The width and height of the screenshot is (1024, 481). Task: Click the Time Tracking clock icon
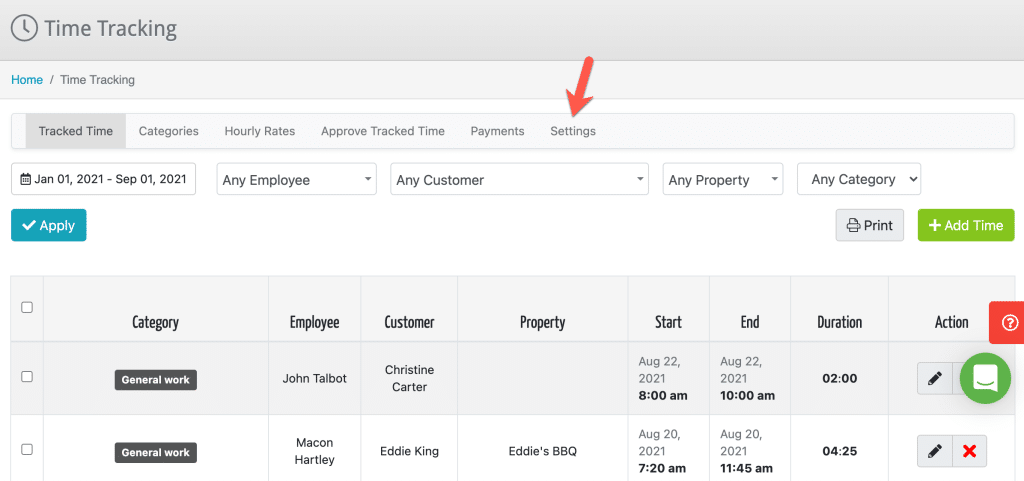pos(24,29)
